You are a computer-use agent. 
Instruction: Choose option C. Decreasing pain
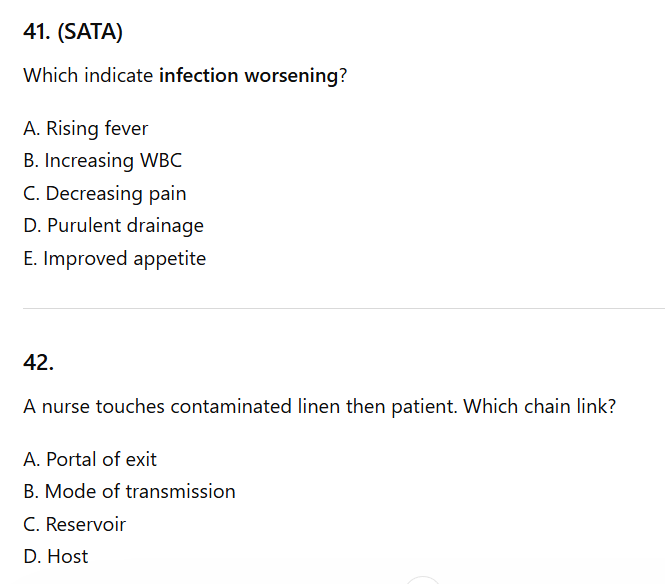tap(104, 193)
